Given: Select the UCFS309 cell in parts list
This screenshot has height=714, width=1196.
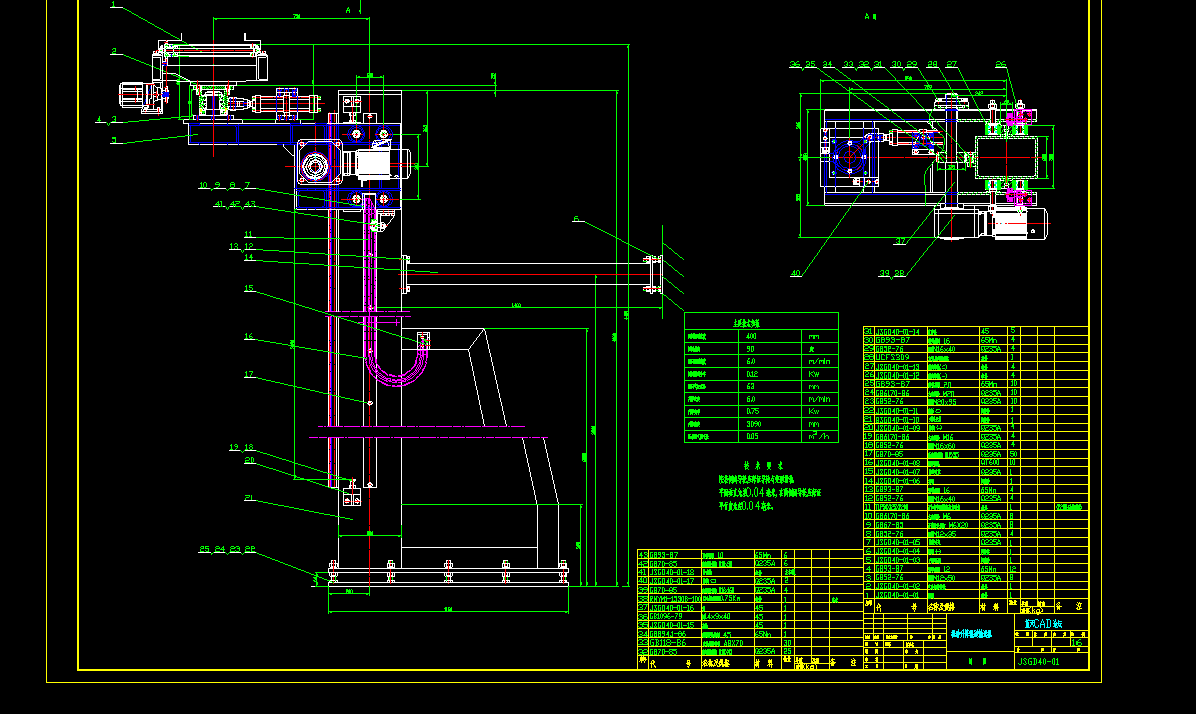Looking at the screenshot, I should 892,358.
